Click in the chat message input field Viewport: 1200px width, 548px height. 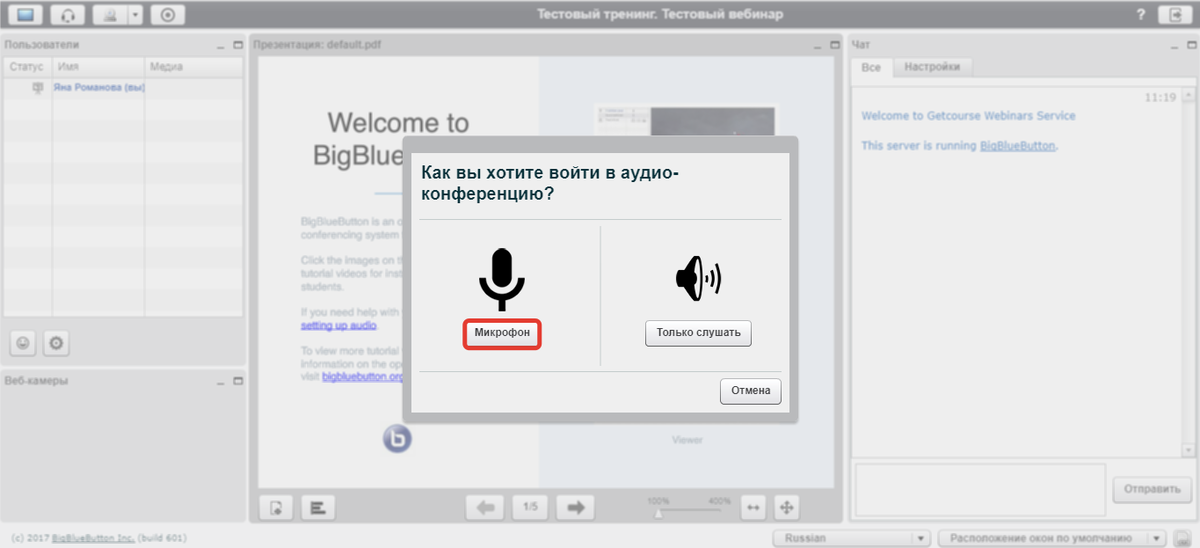[x=980, y=490]
